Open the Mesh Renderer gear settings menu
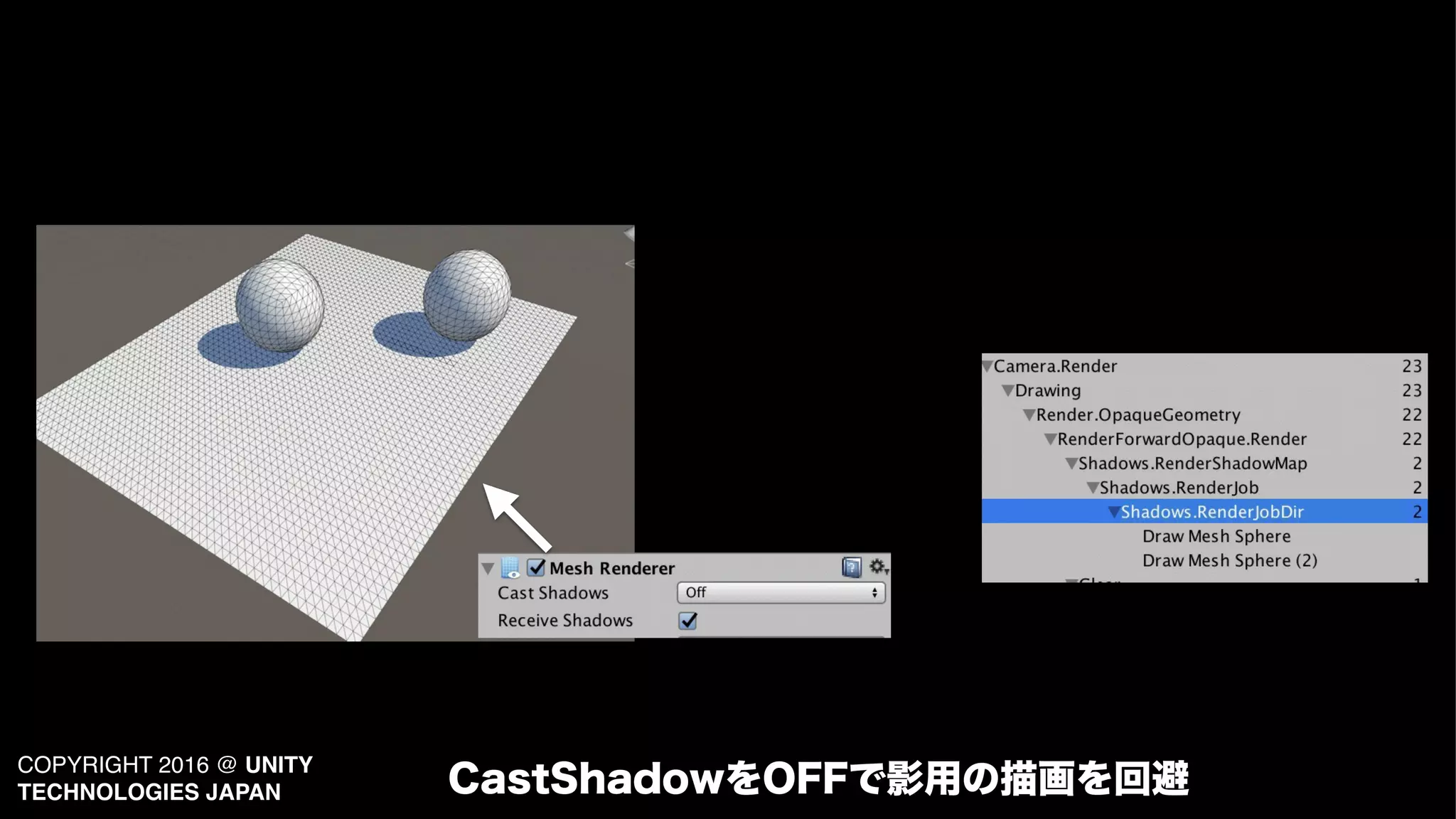The width and height of the screenshot is (1456, 819). pyautogui.click(x=879, y=567)
